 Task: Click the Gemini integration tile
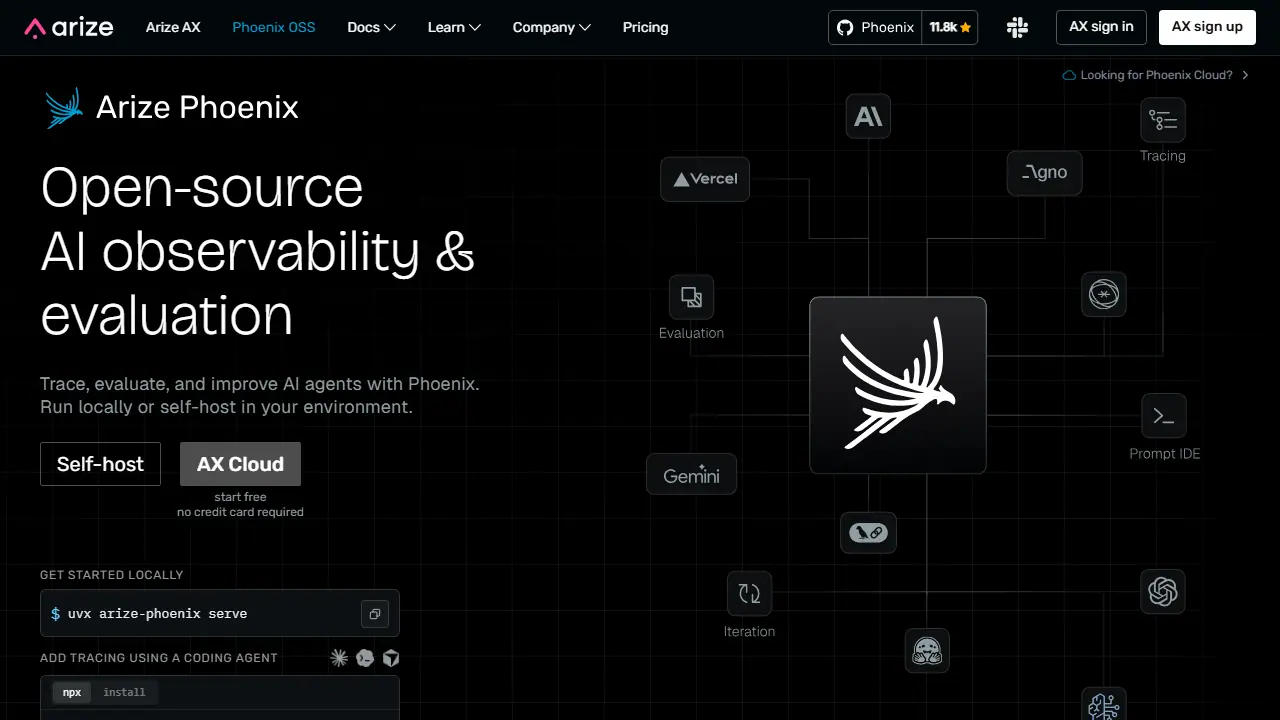point(691,475)
